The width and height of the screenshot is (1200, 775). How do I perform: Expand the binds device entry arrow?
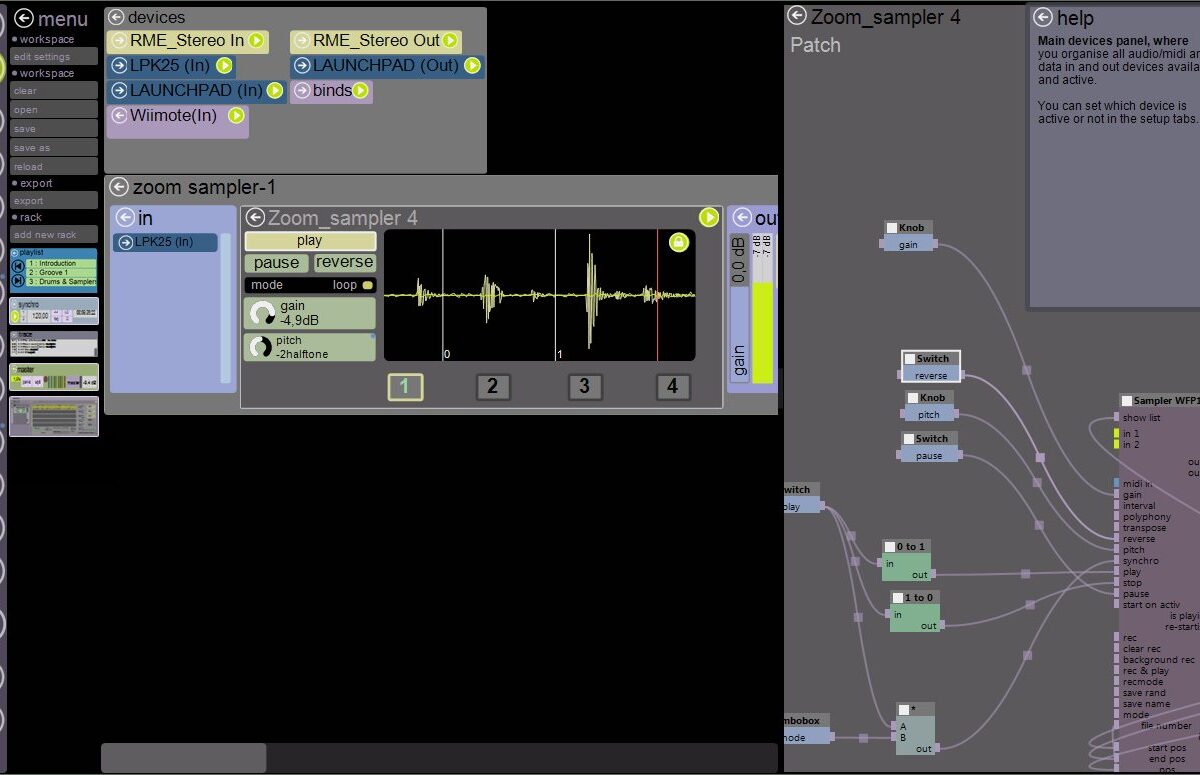pos(302,91)
